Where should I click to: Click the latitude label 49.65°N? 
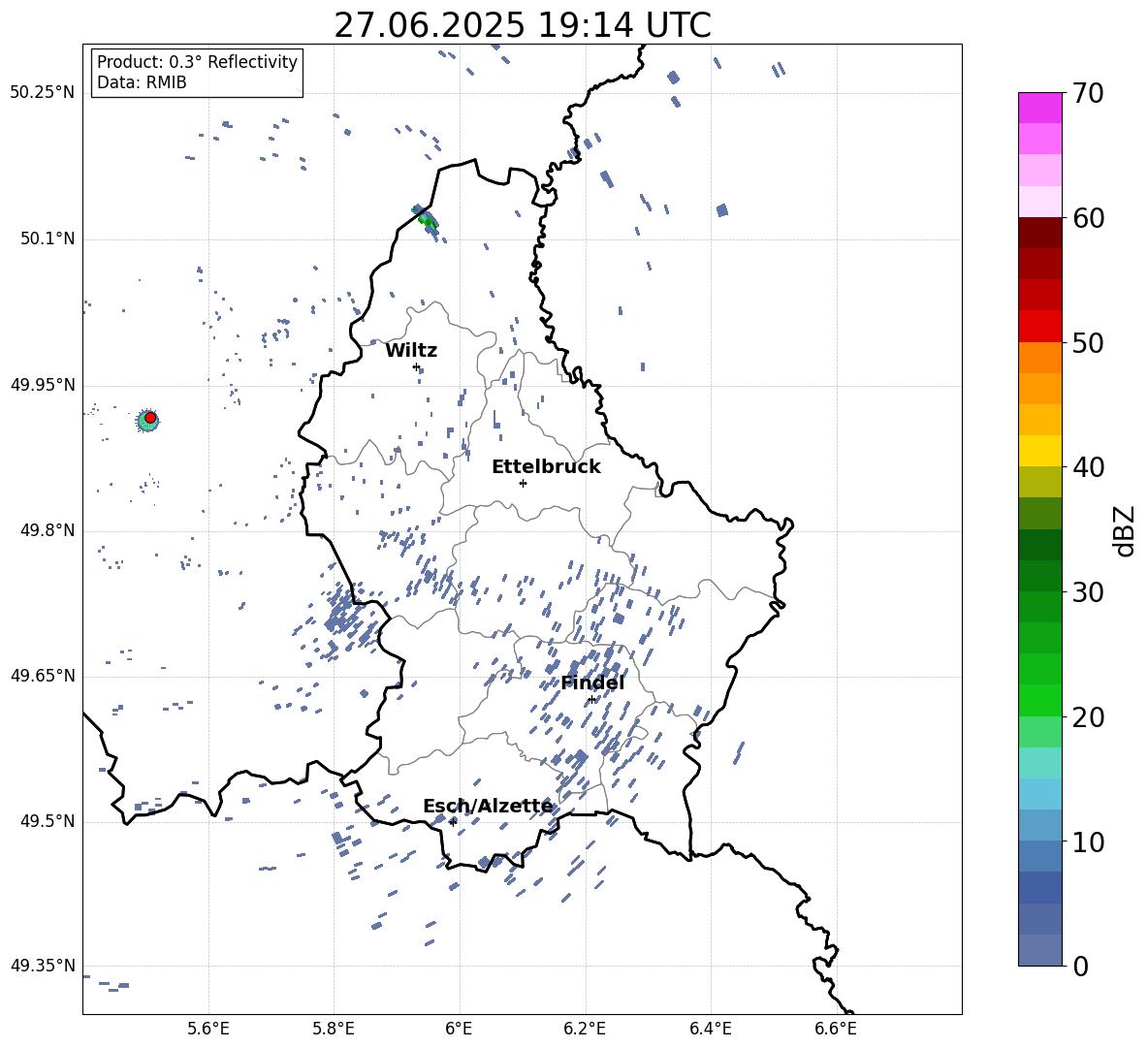42,676
